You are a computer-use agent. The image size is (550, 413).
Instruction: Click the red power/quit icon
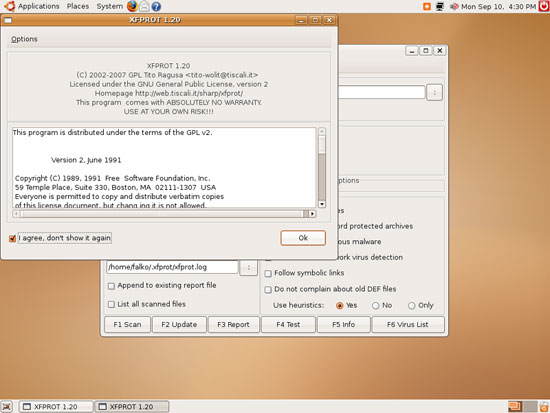click(x=544, y=6)
